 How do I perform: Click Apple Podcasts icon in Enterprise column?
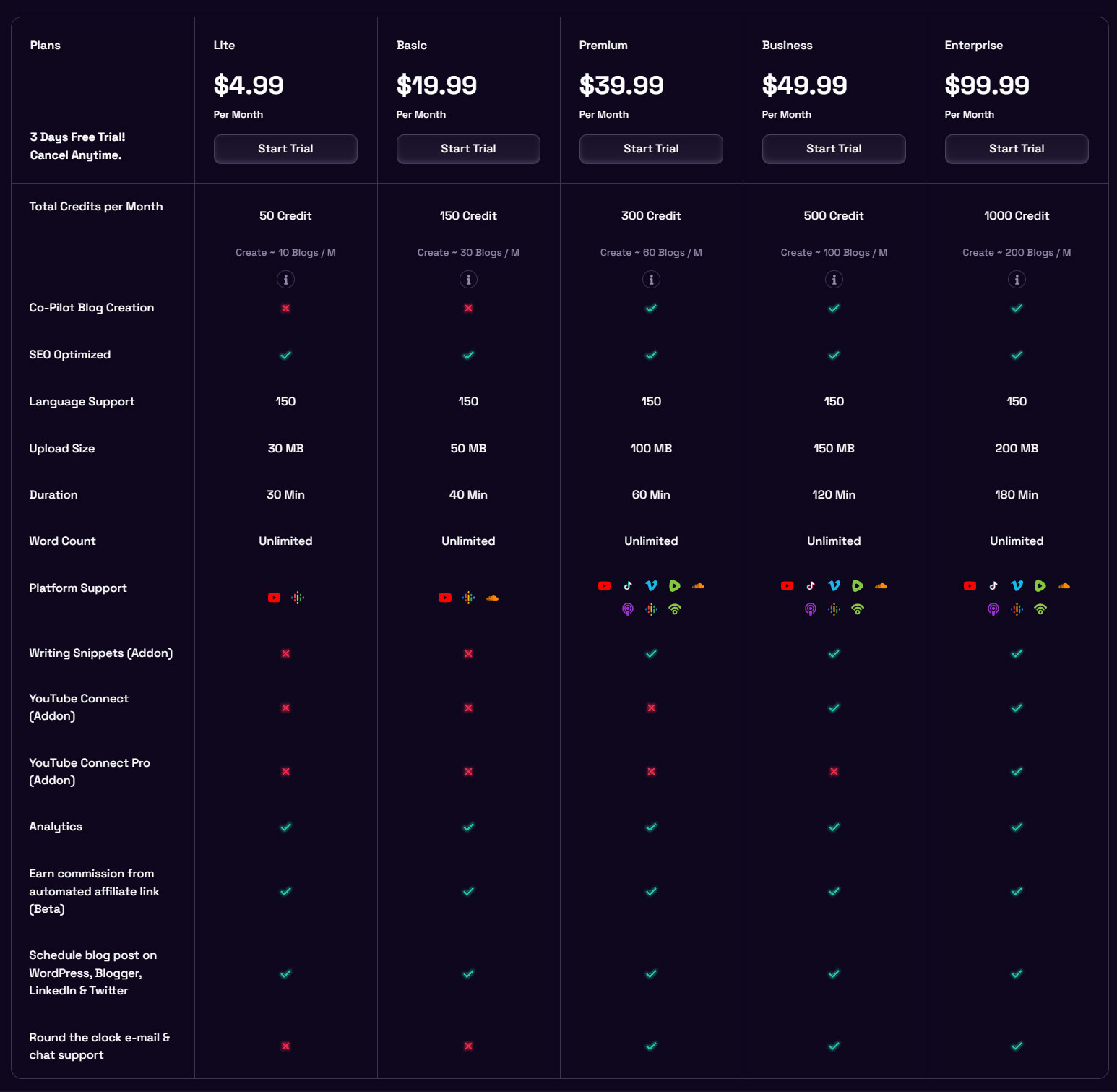[x=993, y=609]
